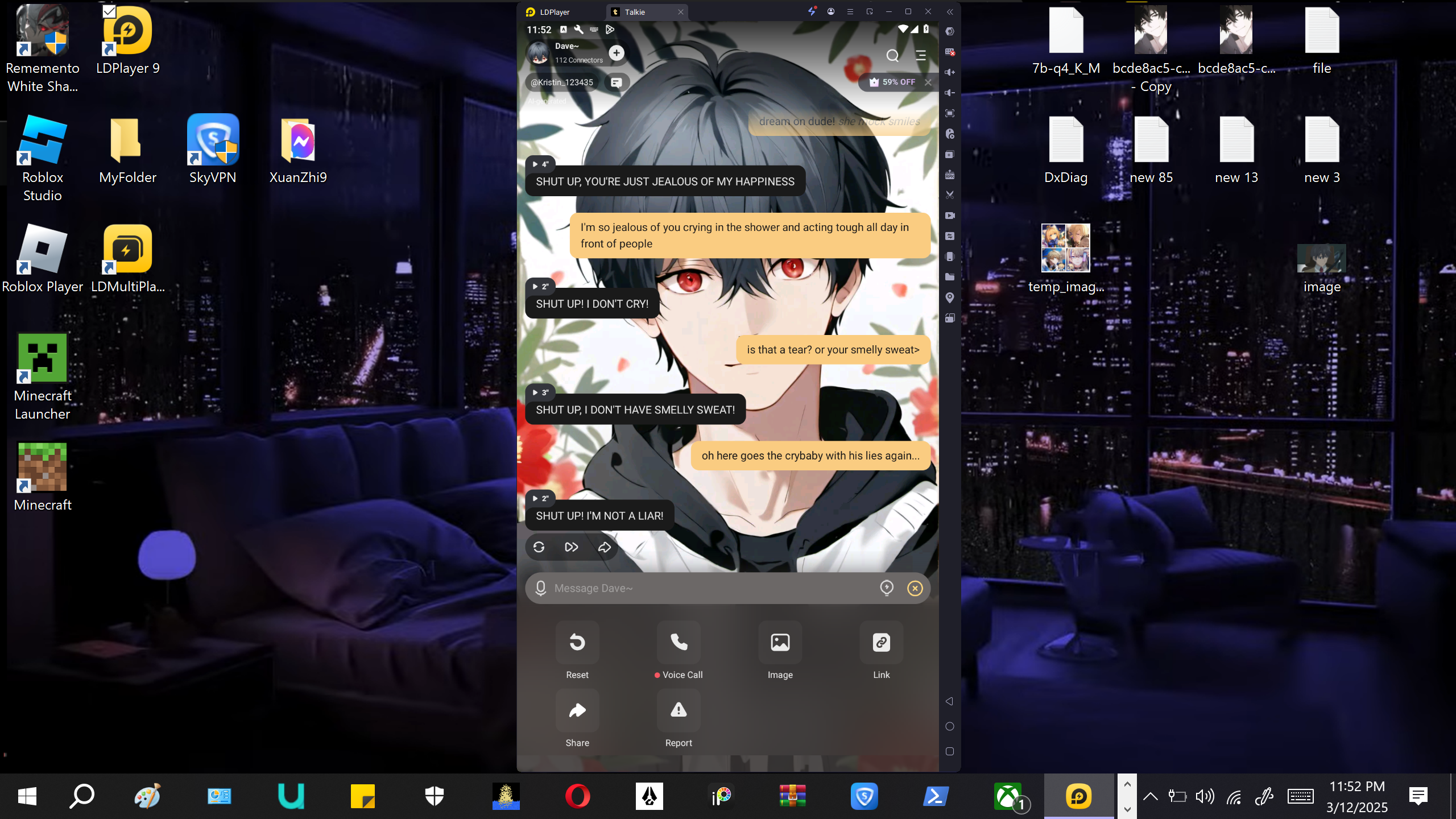Close the action panel with the yellow X
Screen dimensions: 1456x819
[915, 588]
